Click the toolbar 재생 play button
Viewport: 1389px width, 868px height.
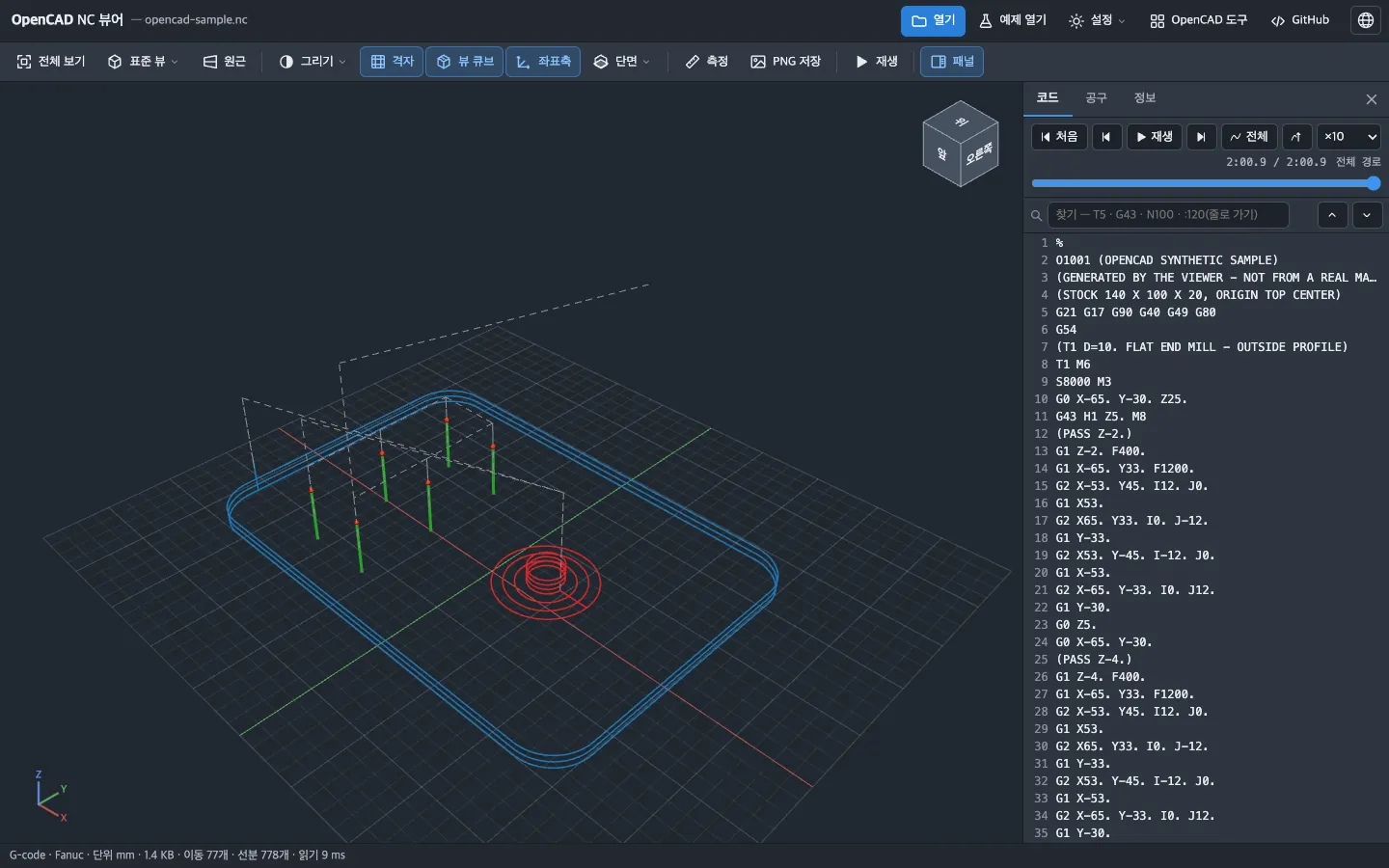click(876, 62)
